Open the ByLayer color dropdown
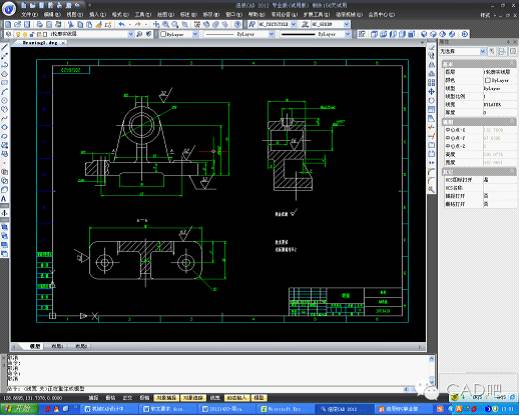This screenshot has height=416, width=520. [195, 34]
